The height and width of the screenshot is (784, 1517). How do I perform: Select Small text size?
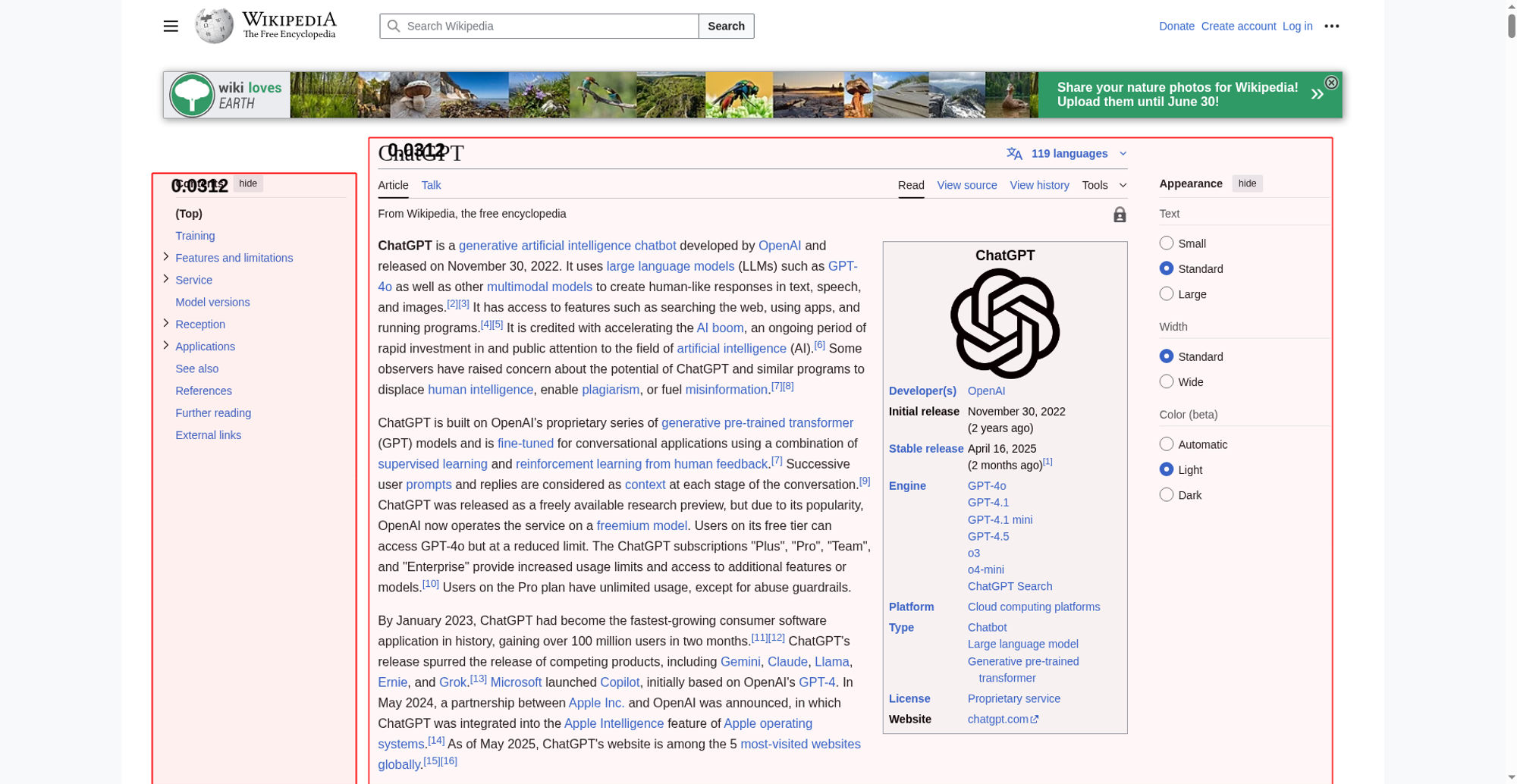tap(1167, 243)
